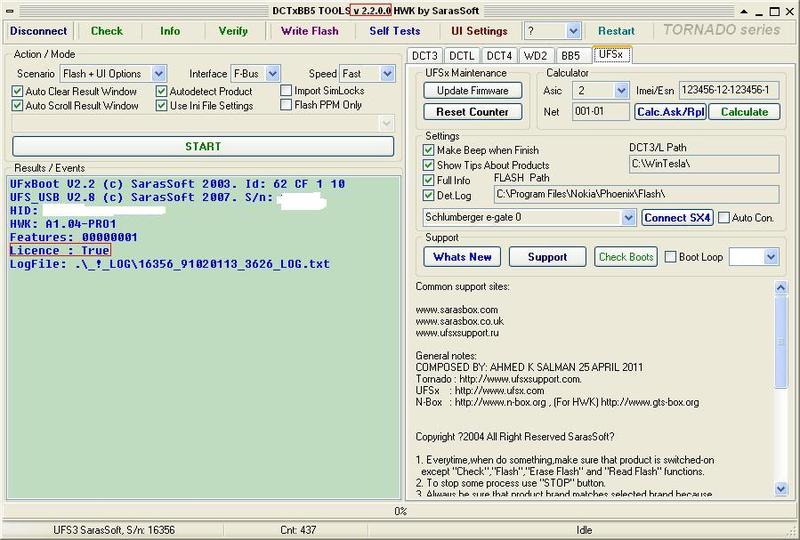Viewport: 800px width, 540px height.
Task: Enable Auto Con. checkbox
Action: coord(723,218)
